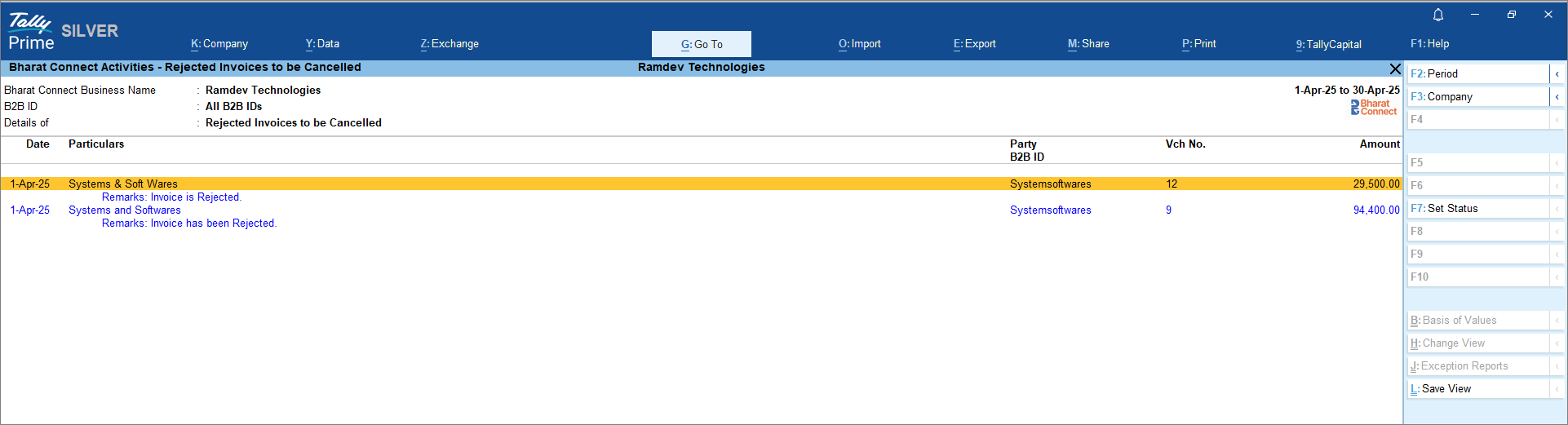Open the O: Import menu

click(860, 44)
